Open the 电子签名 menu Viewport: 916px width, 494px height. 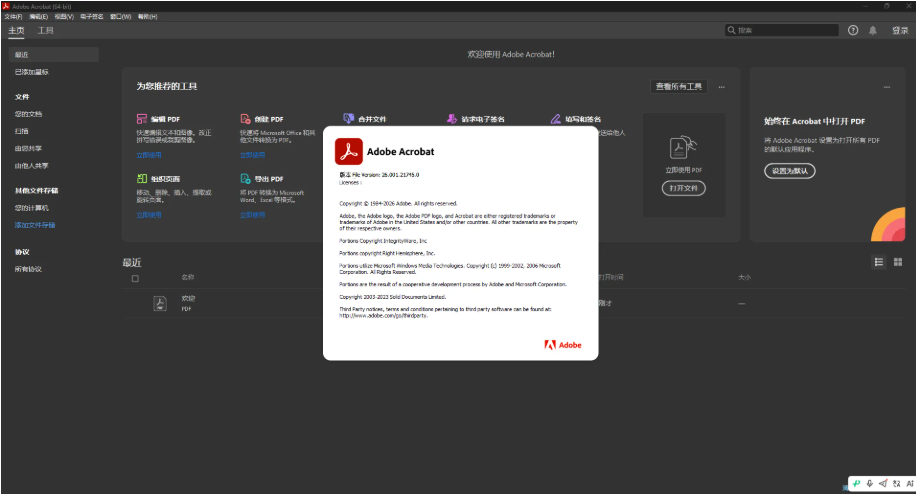92,17
